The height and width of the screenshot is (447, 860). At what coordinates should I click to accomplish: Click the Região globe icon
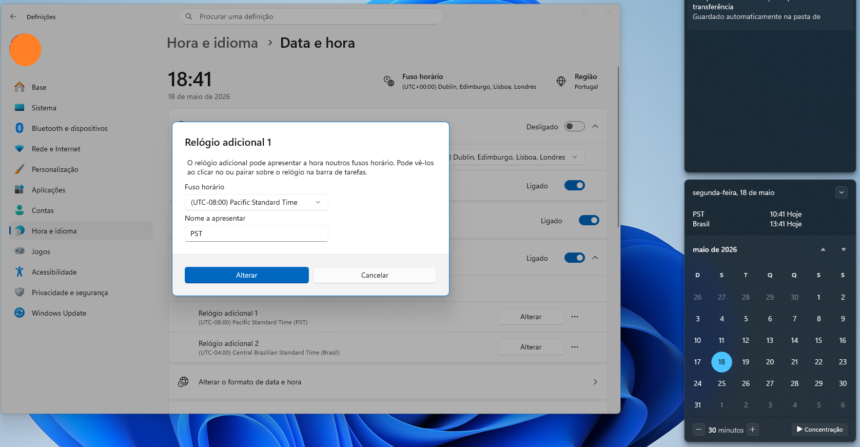pos(561,81)
